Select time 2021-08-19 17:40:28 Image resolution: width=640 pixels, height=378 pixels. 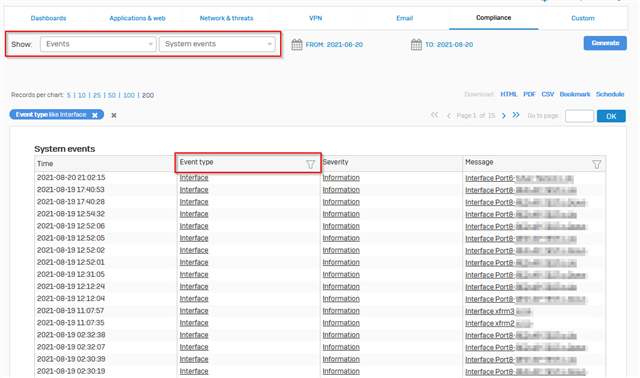point(71,202)
